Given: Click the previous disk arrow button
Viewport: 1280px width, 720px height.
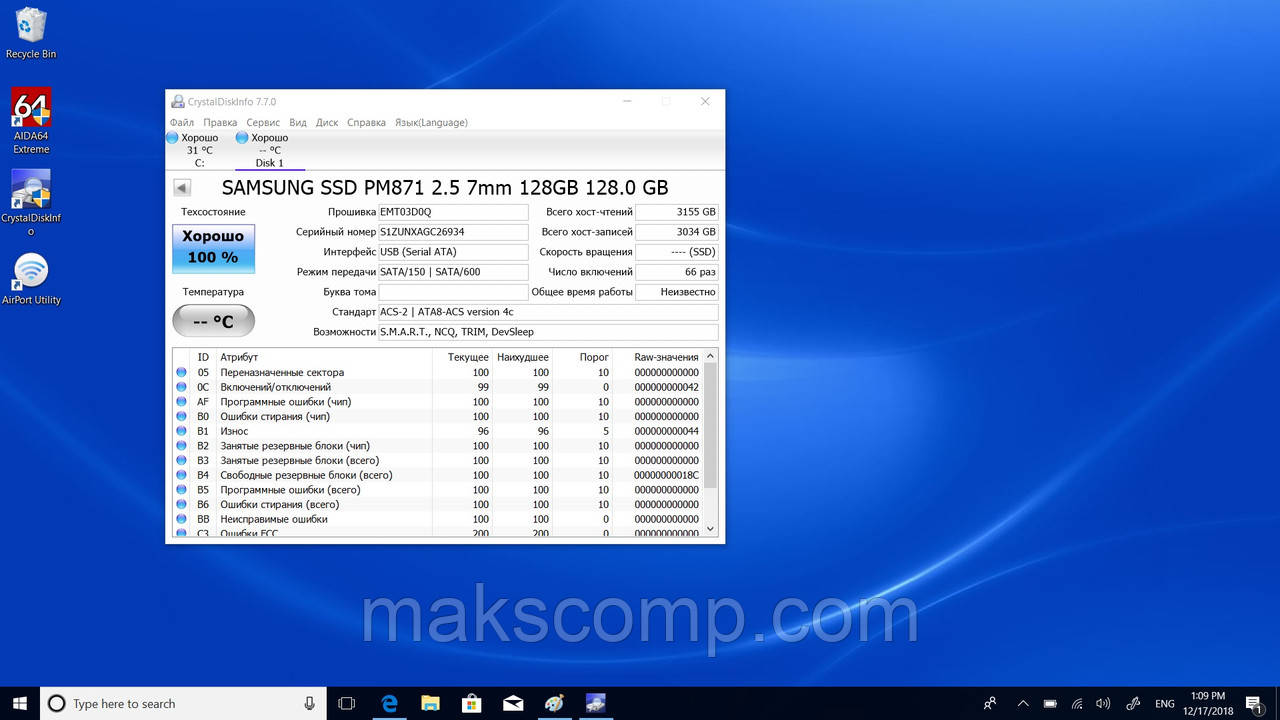Looking at the screenshot, I should (182, 187).
